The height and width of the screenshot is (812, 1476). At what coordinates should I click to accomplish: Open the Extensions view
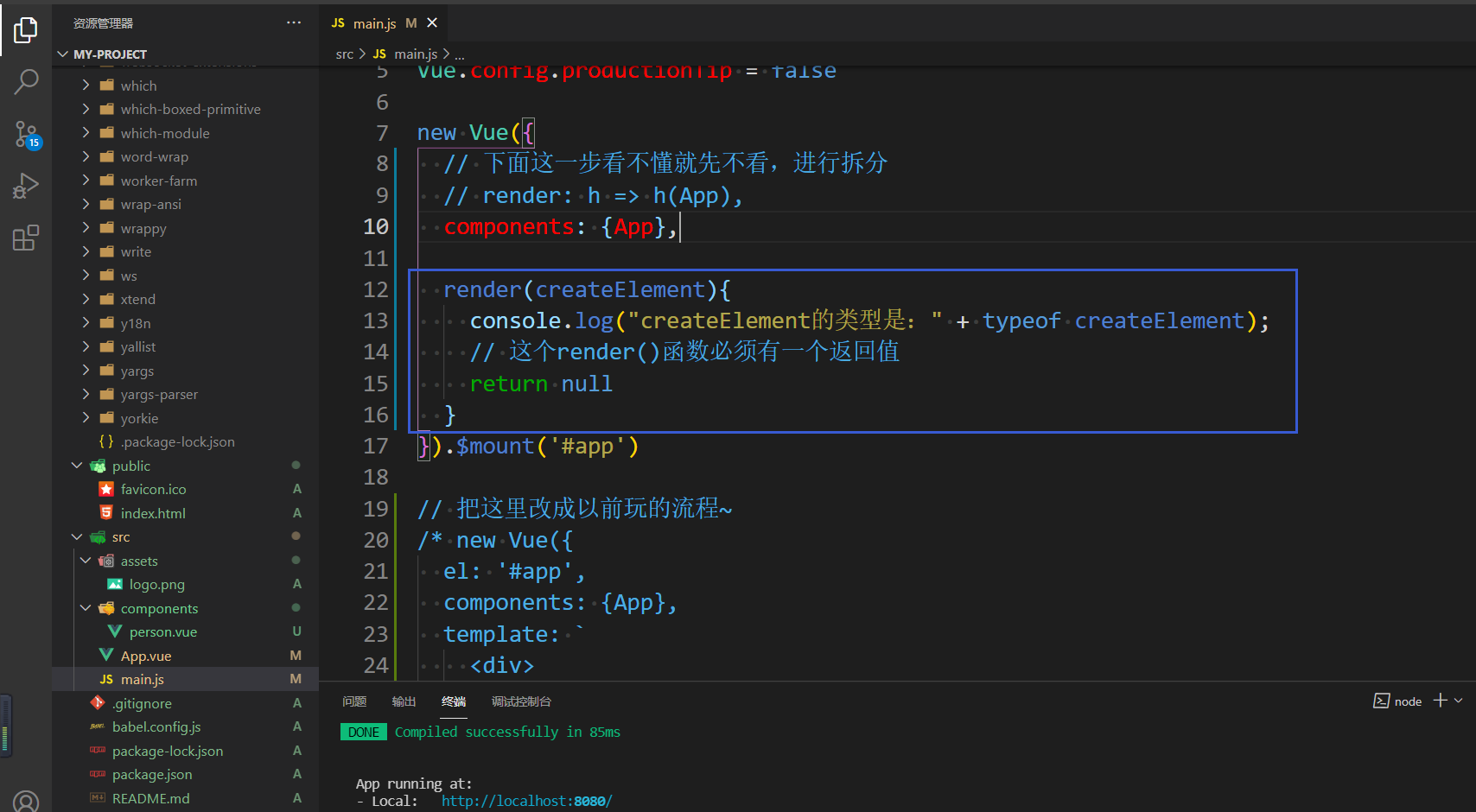pos(26,238)
